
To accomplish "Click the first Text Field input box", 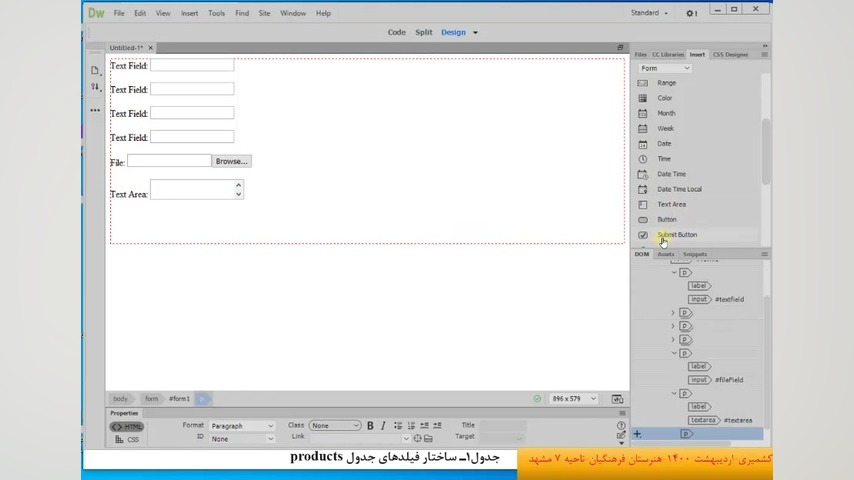I will pos(192,65).
